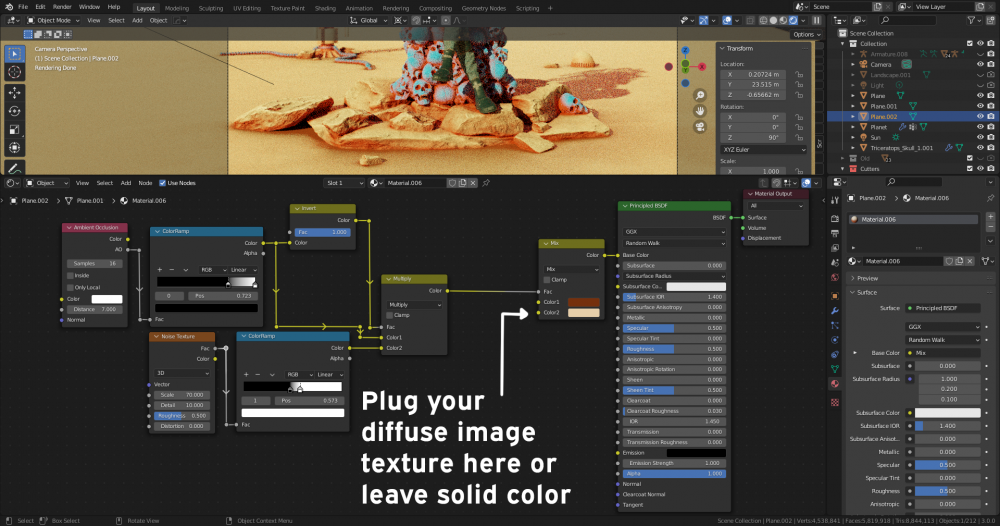Open Random Walk dropdown in properties panel
The height and width of the screenshot is (526, 1000).
(x=943, y=340)
